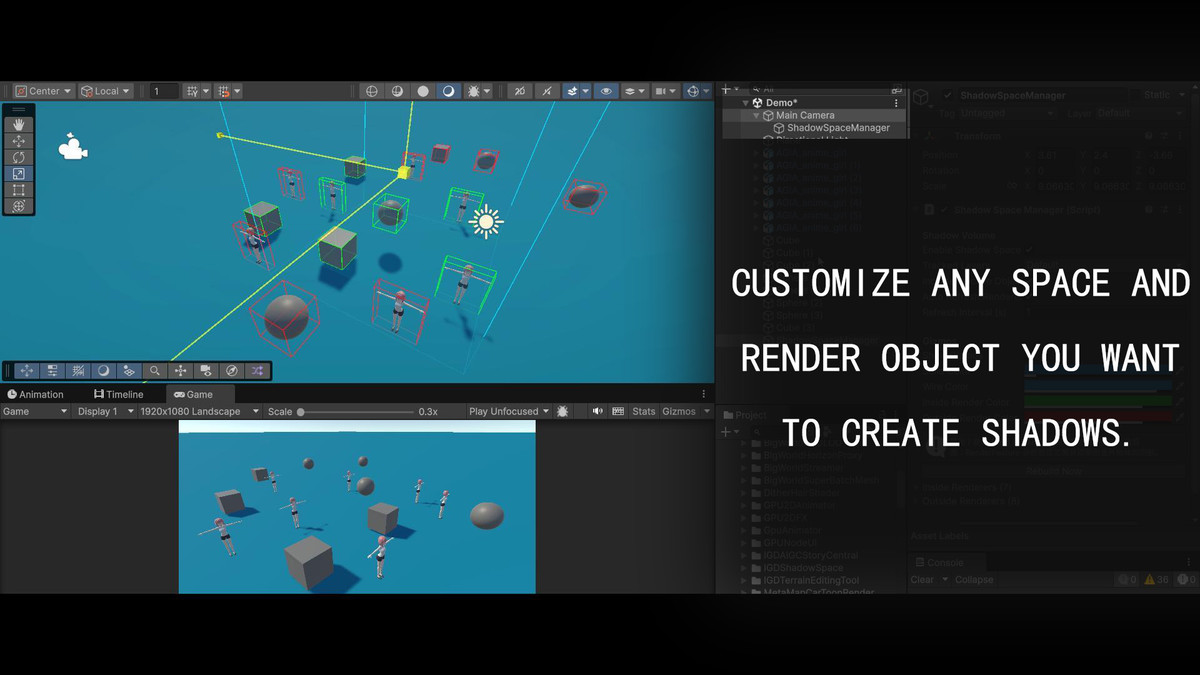Screen dimensions: 1200x675
Task: Open the Play Unfocused mode dropdown
Action: (509, 411)
